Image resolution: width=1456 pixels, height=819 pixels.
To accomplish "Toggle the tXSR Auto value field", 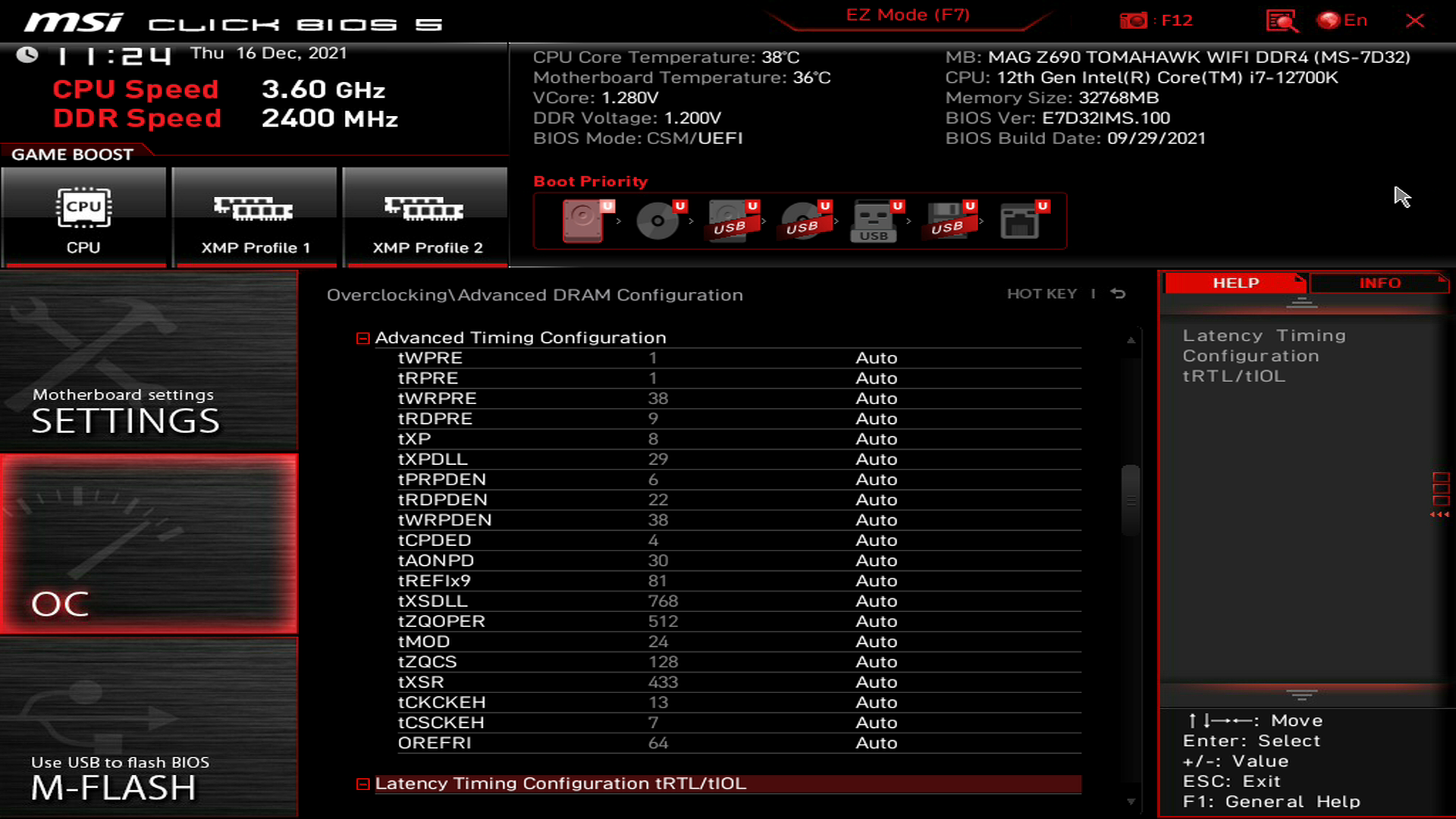I will tap(875, 682).
